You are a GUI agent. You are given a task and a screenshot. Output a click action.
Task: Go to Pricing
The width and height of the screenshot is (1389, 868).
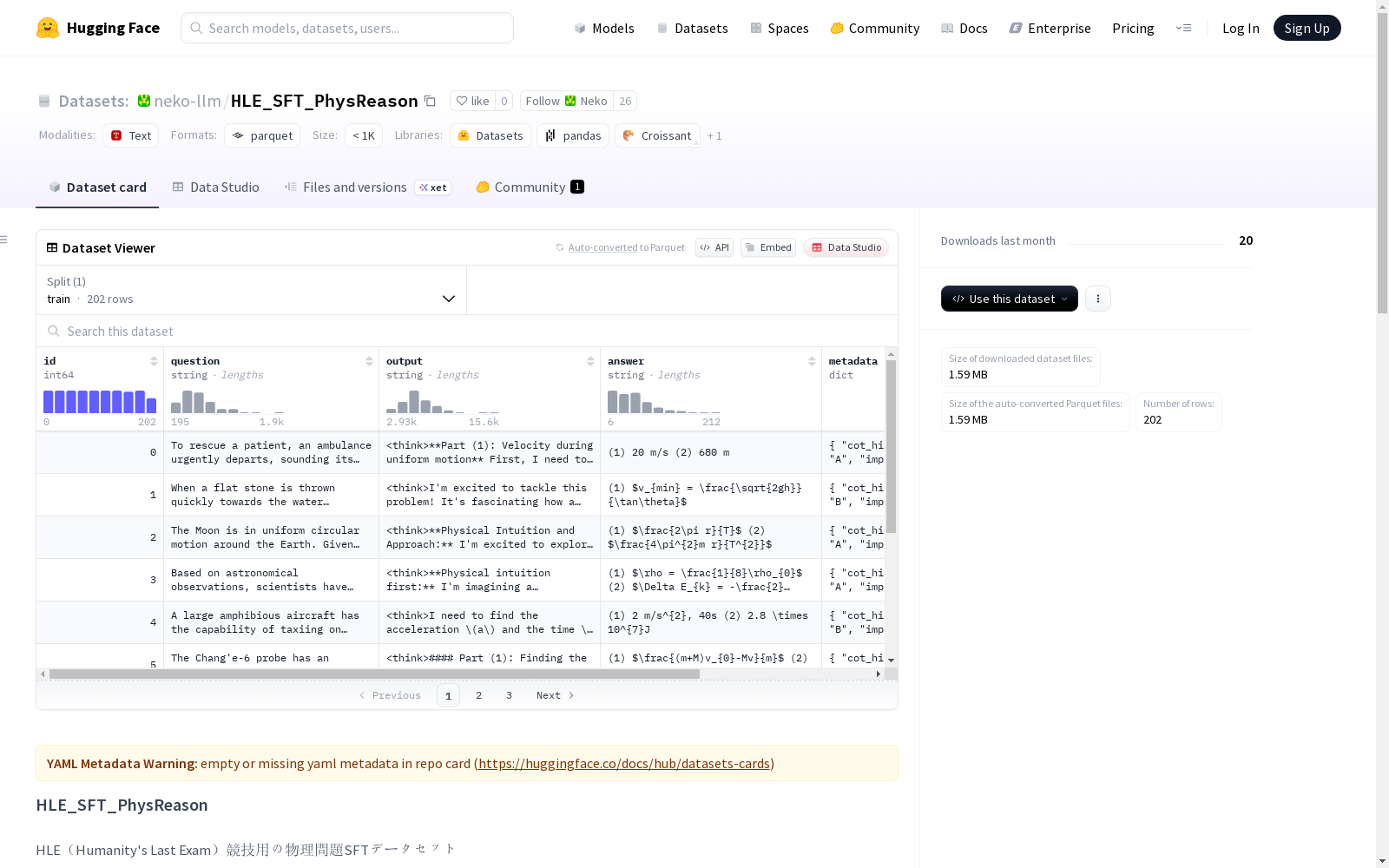coord(1133,28)
